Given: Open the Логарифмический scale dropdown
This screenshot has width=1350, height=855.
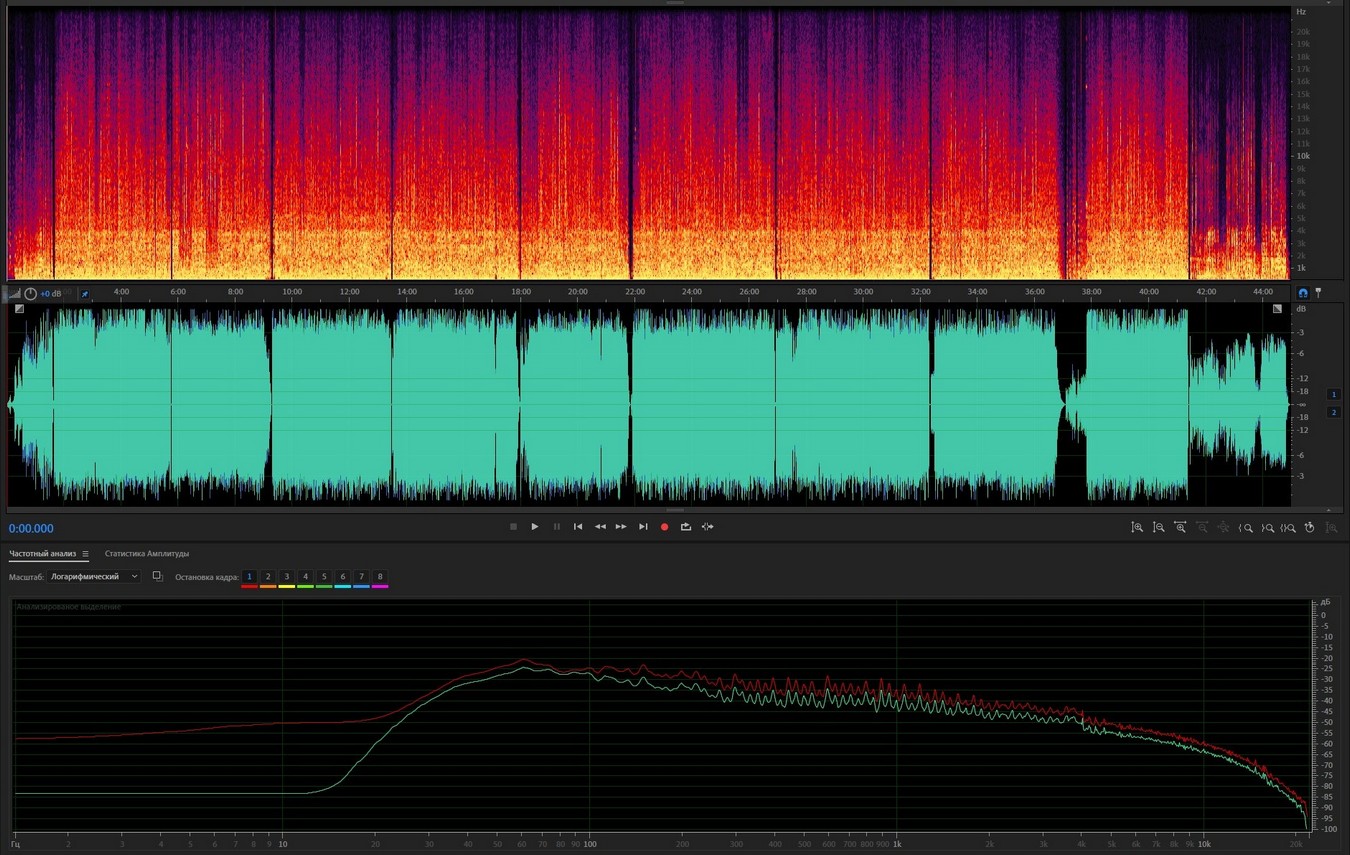Looking at the screenshot, I should [x=95, y=577].
